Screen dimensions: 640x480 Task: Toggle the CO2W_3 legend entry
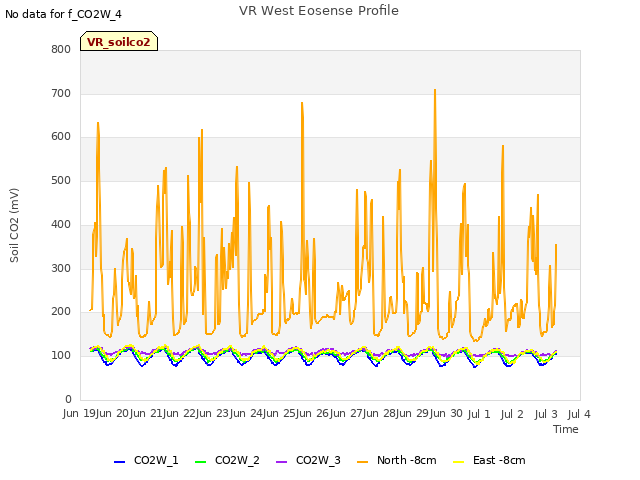[x=308, y=460]
